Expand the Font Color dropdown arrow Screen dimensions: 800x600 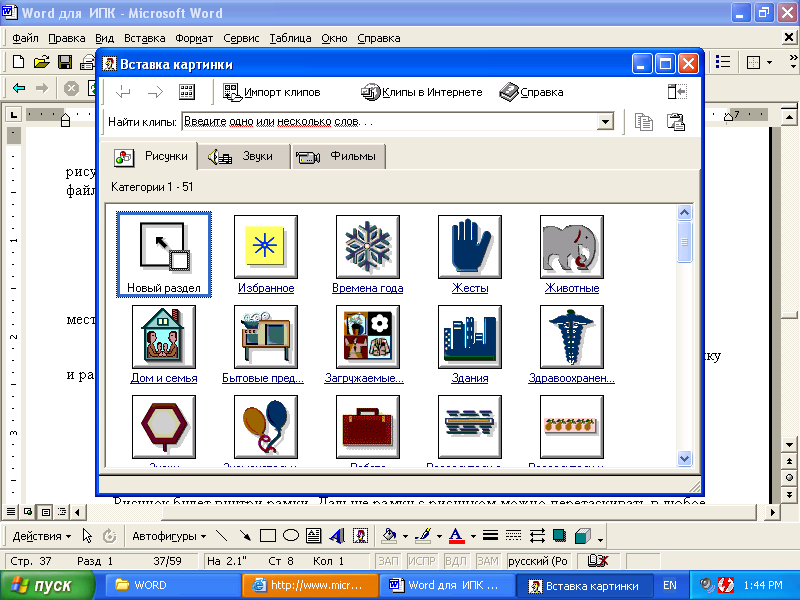473,536
